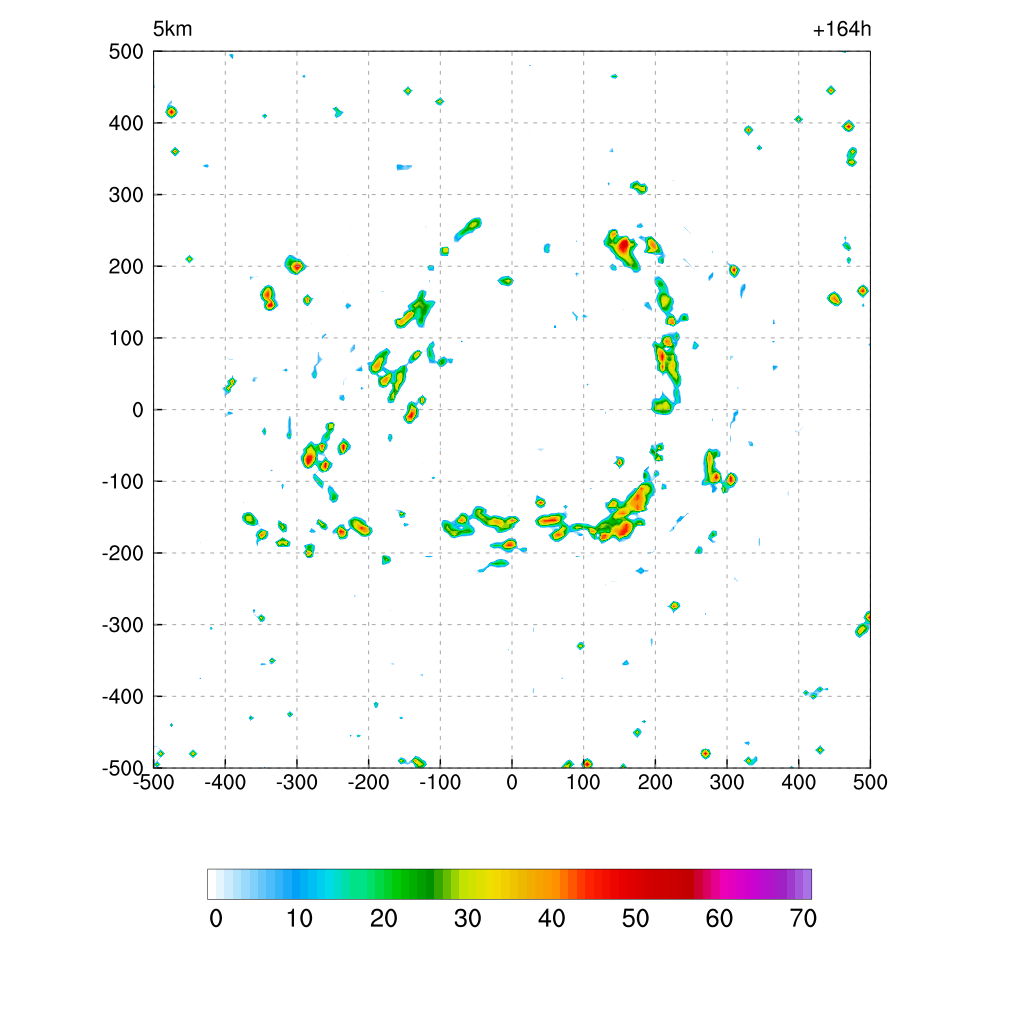The height and width of the screenshot is (1024, 1024).
Task: Click the x-axis tick label -300
Action: (297, 782)
